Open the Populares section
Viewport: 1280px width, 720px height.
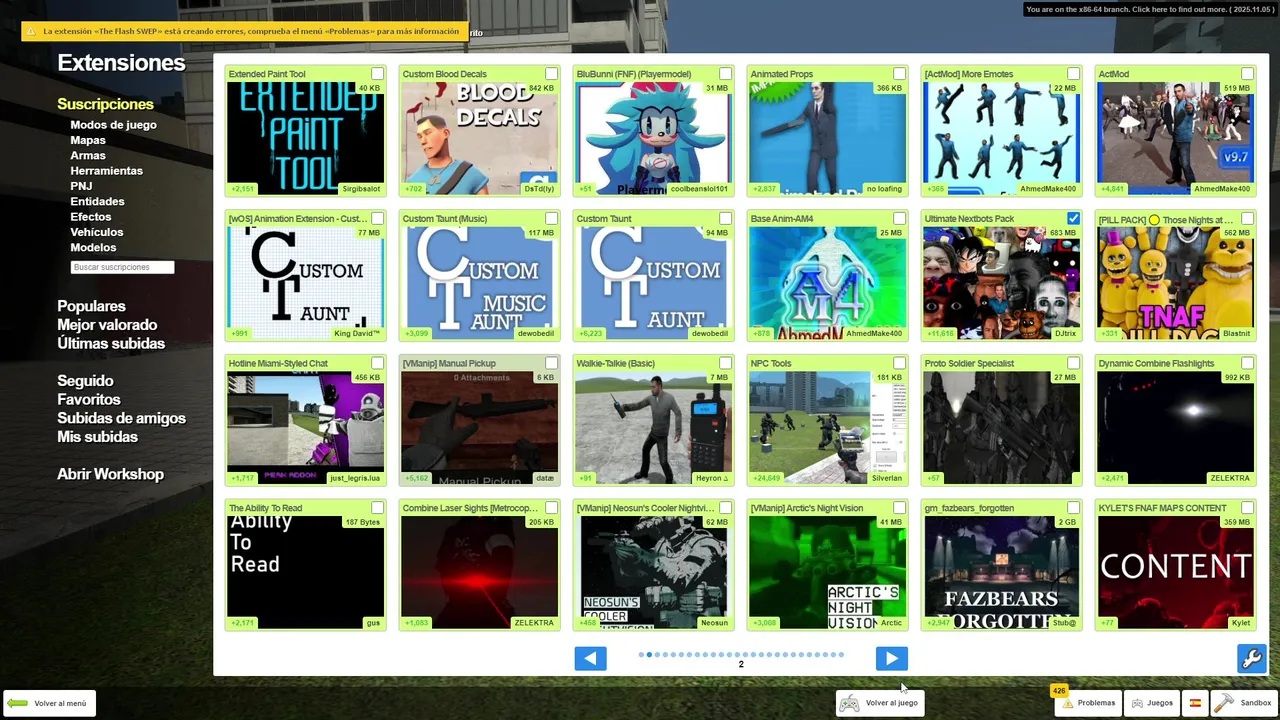click(91, 306)
